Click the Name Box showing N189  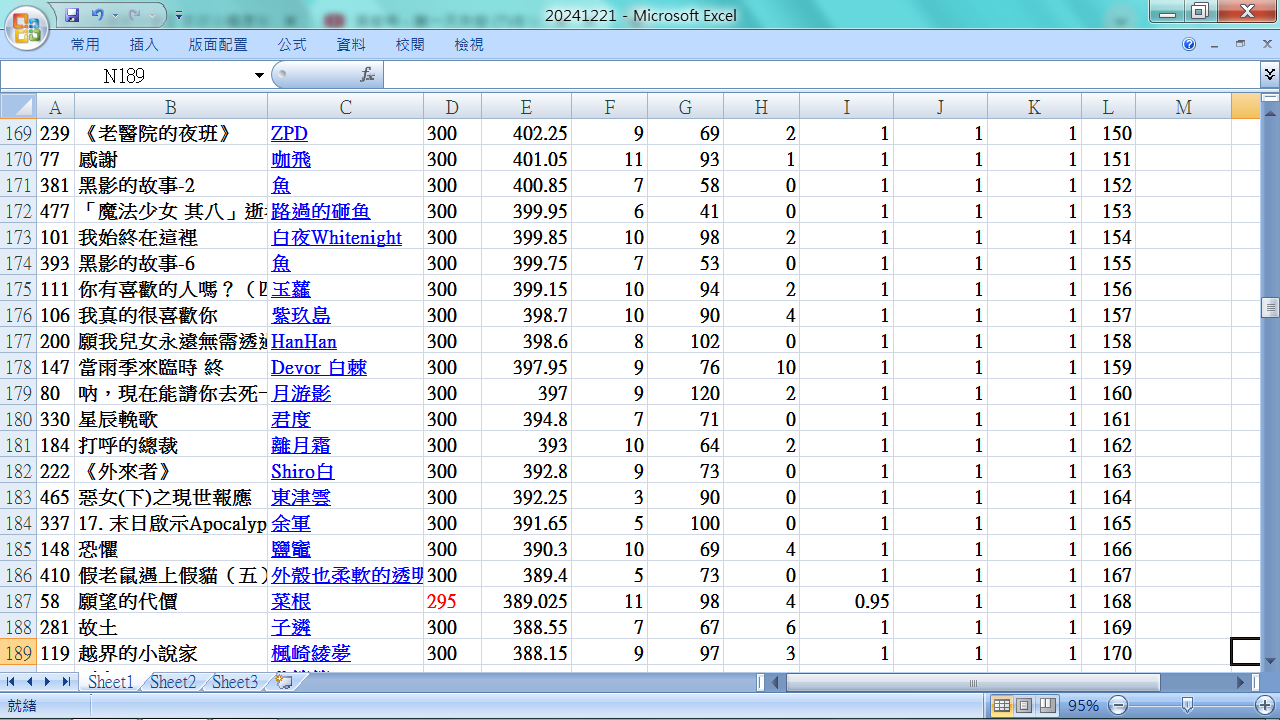coord(125,75)
